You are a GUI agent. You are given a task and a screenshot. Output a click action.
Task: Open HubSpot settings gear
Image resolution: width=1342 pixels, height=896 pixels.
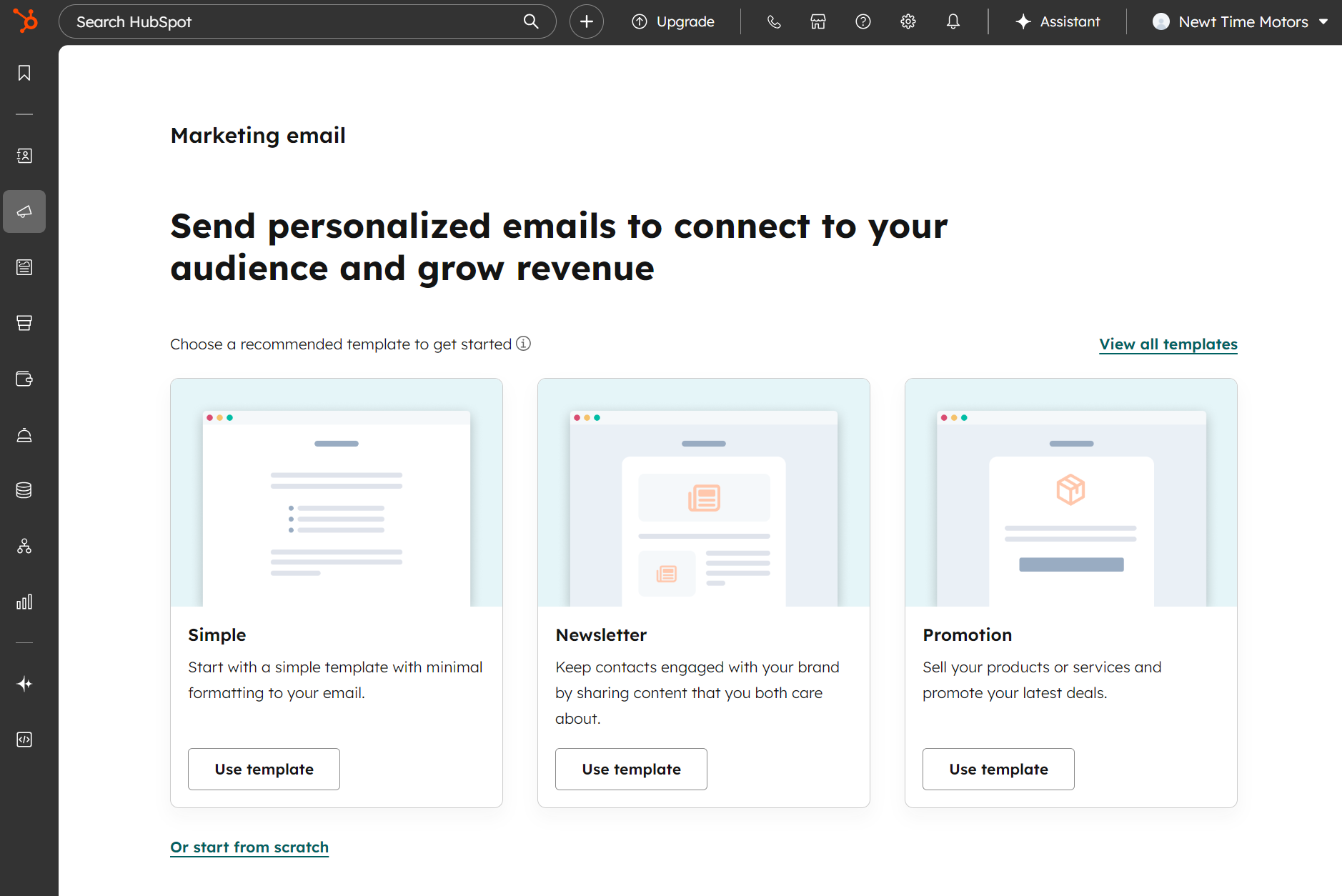pos(908,21)
